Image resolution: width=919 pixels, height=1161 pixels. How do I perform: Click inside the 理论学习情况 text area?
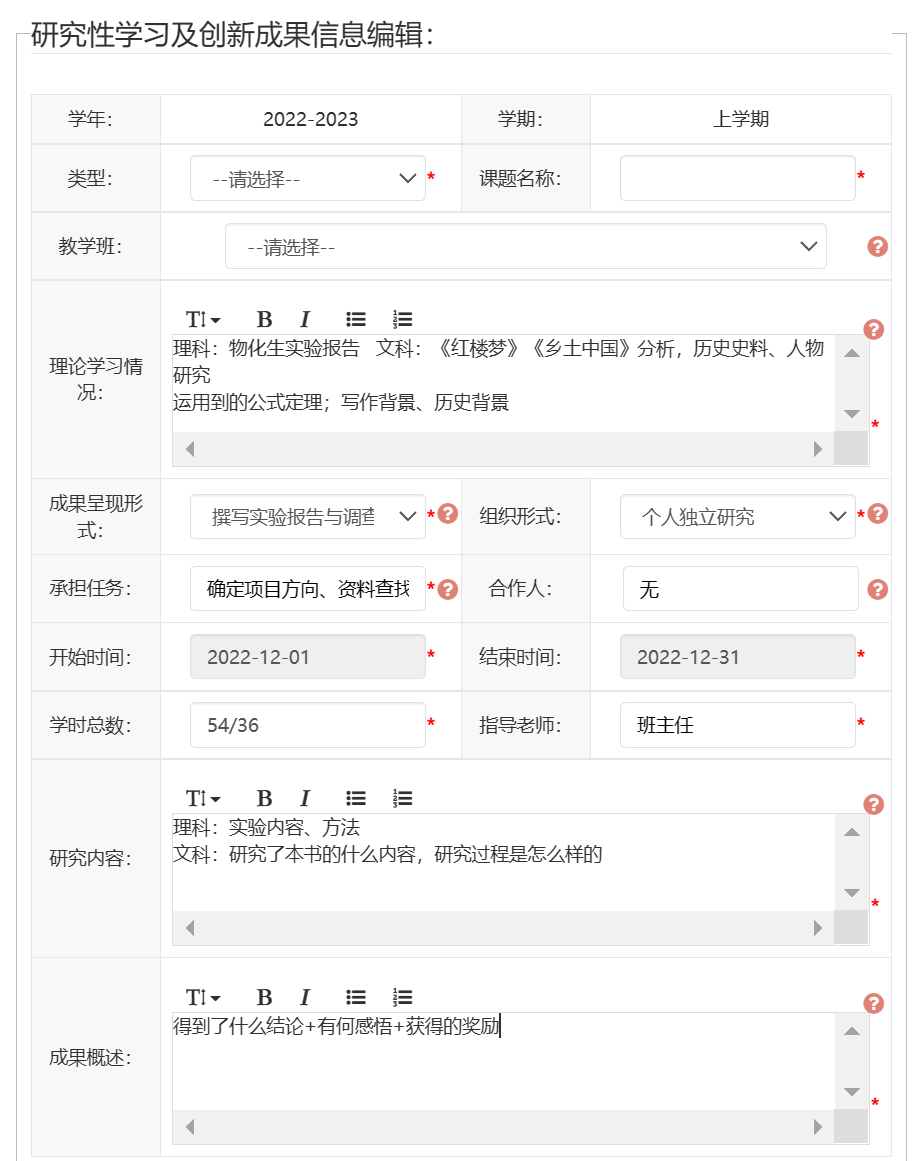[x=504, y=384]
